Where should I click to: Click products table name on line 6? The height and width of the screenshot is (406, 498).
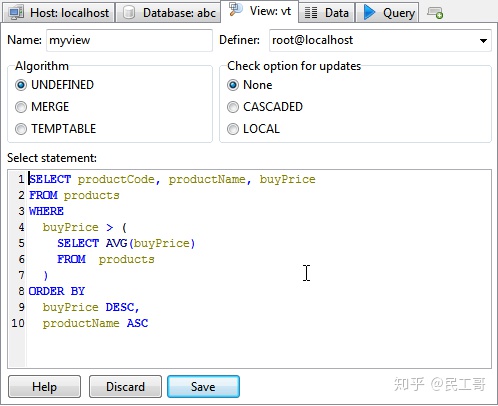[x=127, y=259]
